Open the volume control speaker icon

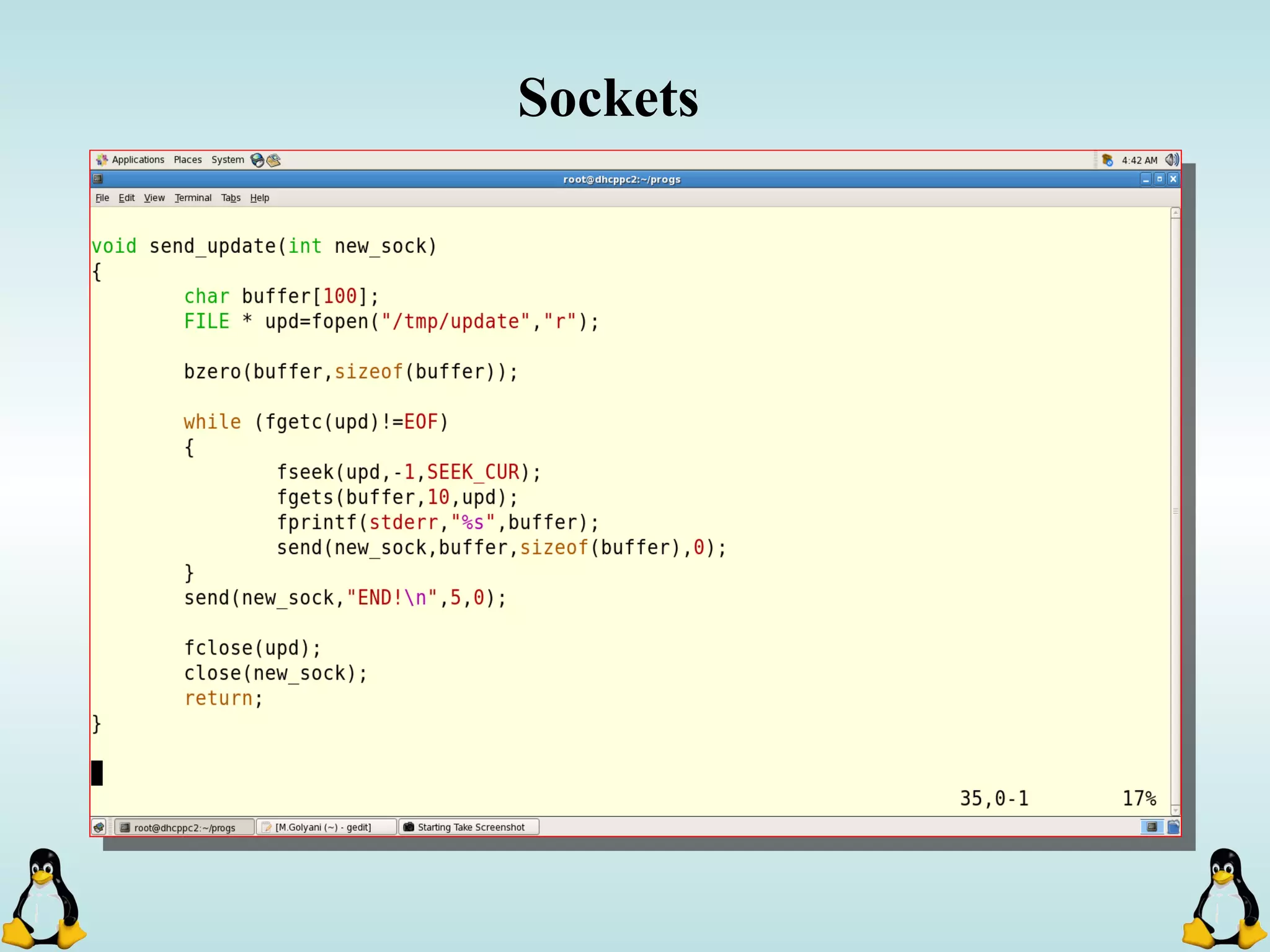tap(1171, 160)
